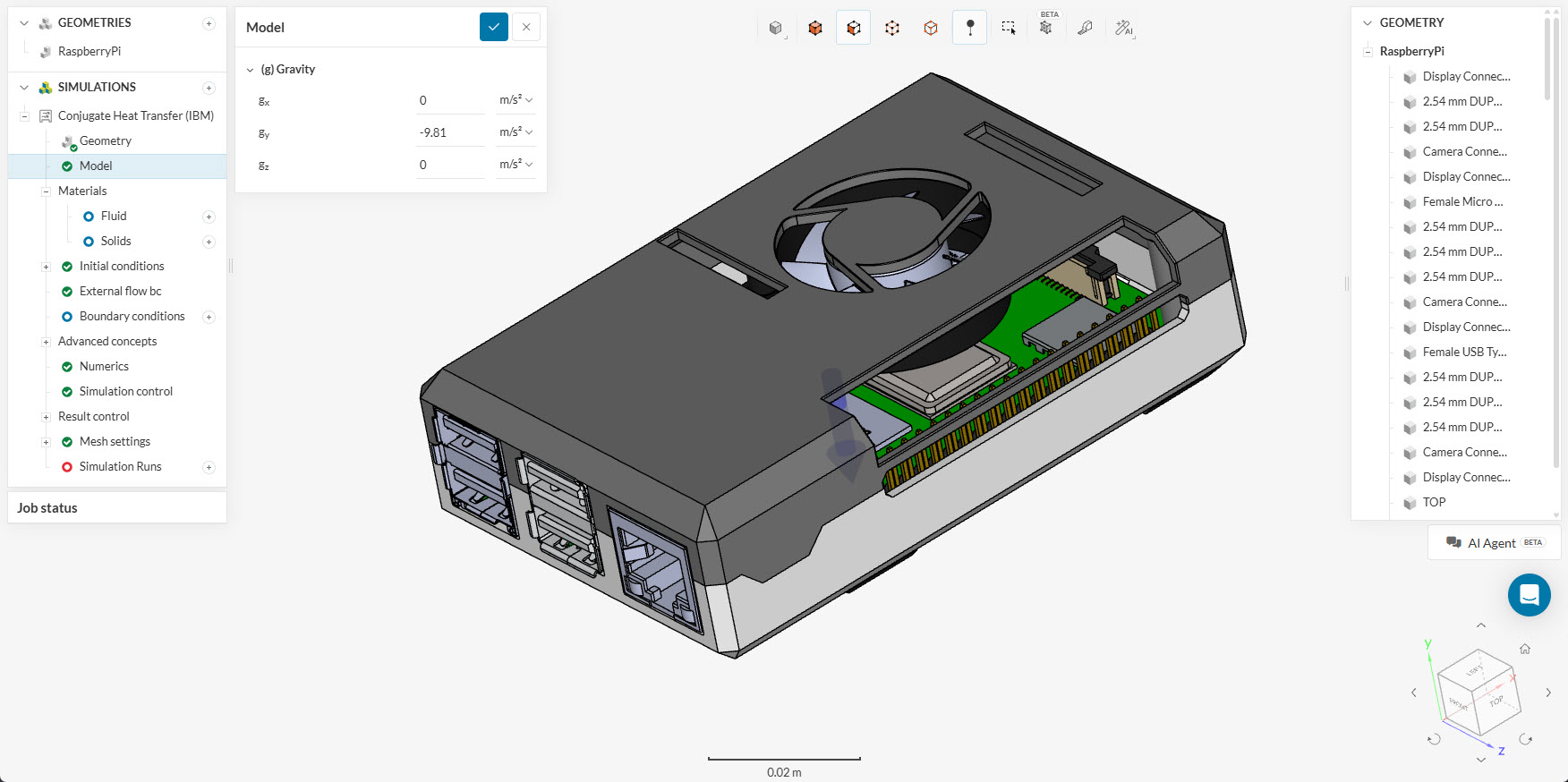Open the gx unit dropdown
1568x782 pixels.
pyautogui.click(x=516, y=100)
